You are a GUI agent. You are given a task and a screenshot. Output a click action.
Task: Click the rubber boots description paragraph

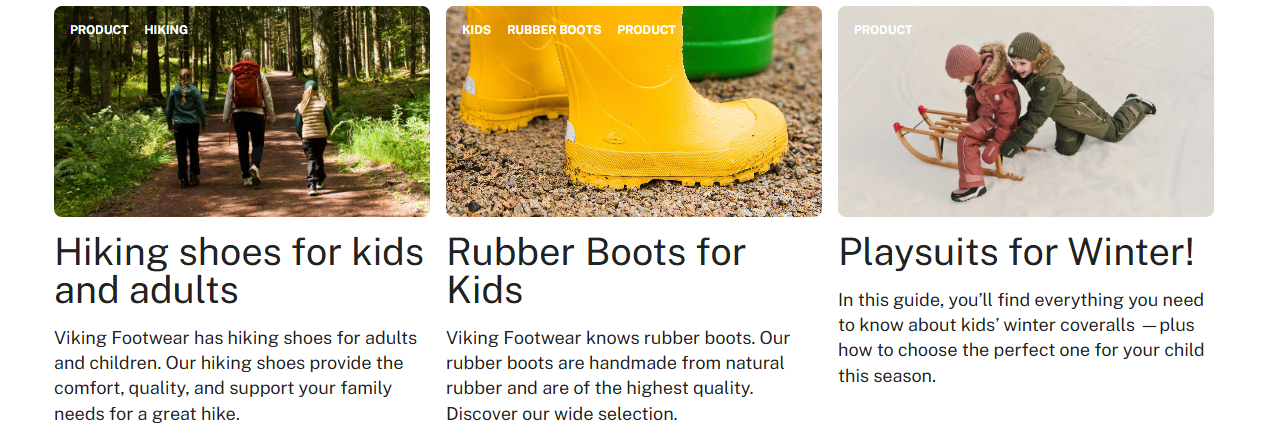(x=618, y=375)
